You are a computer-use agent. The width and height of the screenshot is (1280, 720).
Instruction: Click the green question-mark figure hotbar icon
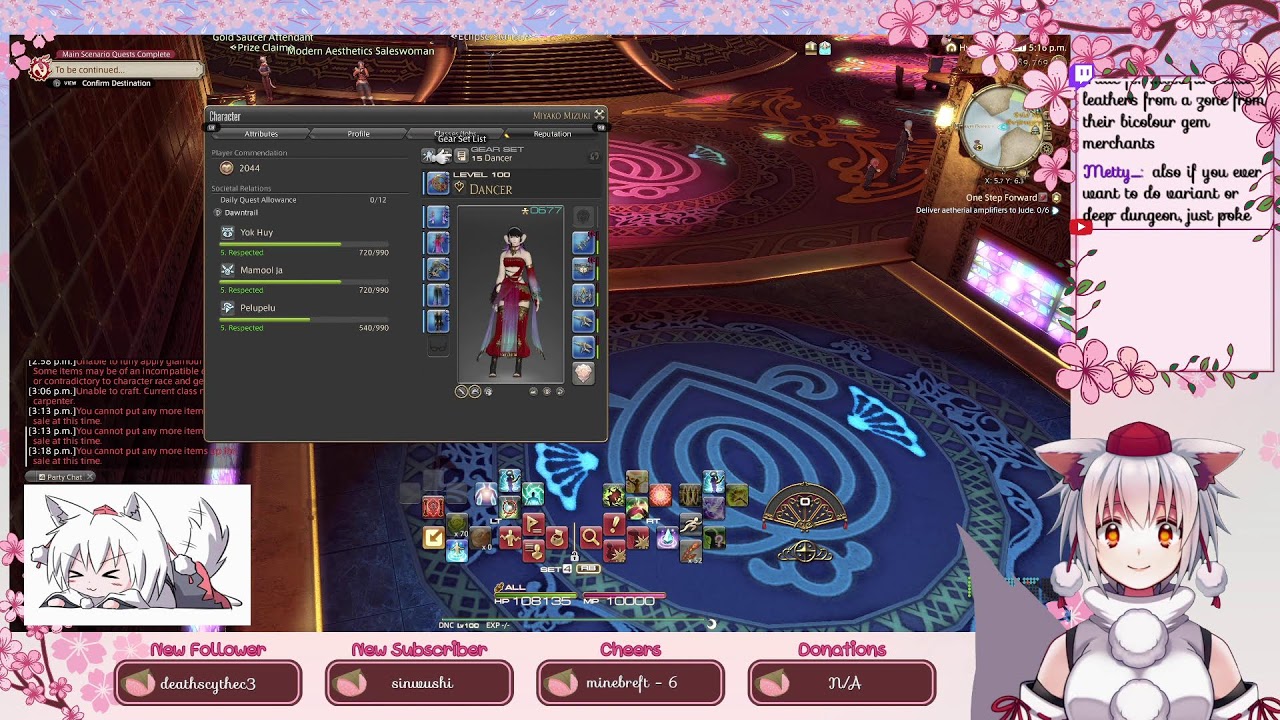(x=714, y=537)
